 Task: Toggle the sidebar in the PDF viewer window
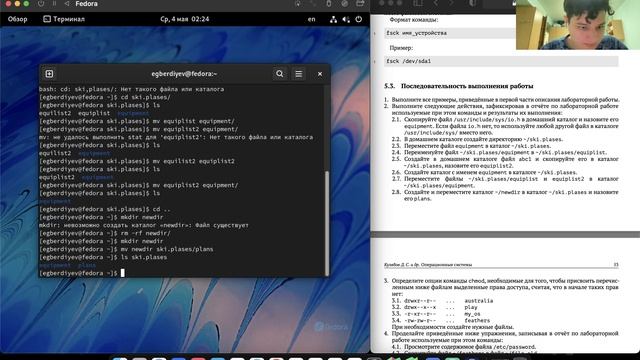pyautogui.click(x=418, y=3)
